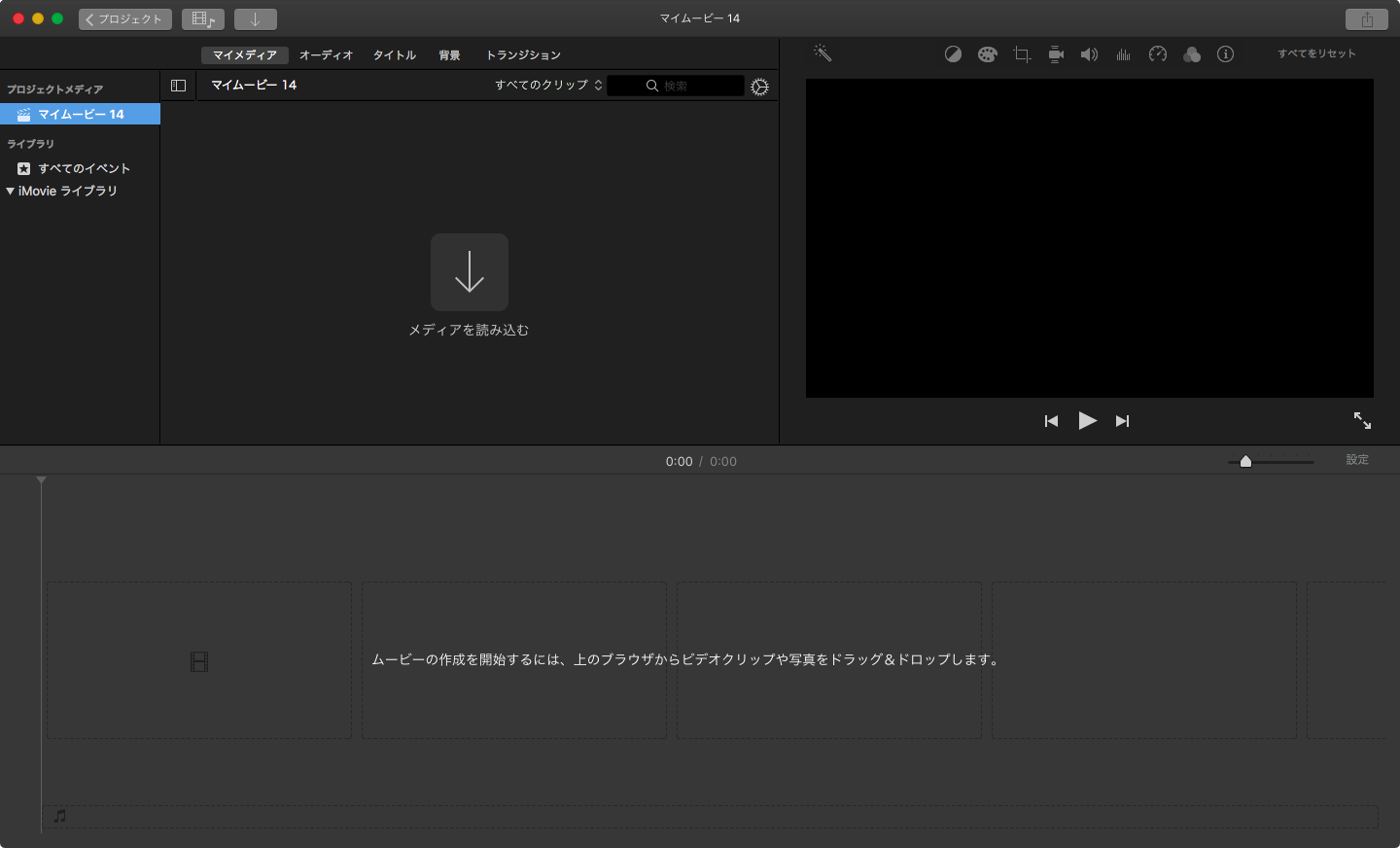Viewport: 1400px width, 848px height.
Task: Open the color correction palette
Action: (x=988, y=54)
